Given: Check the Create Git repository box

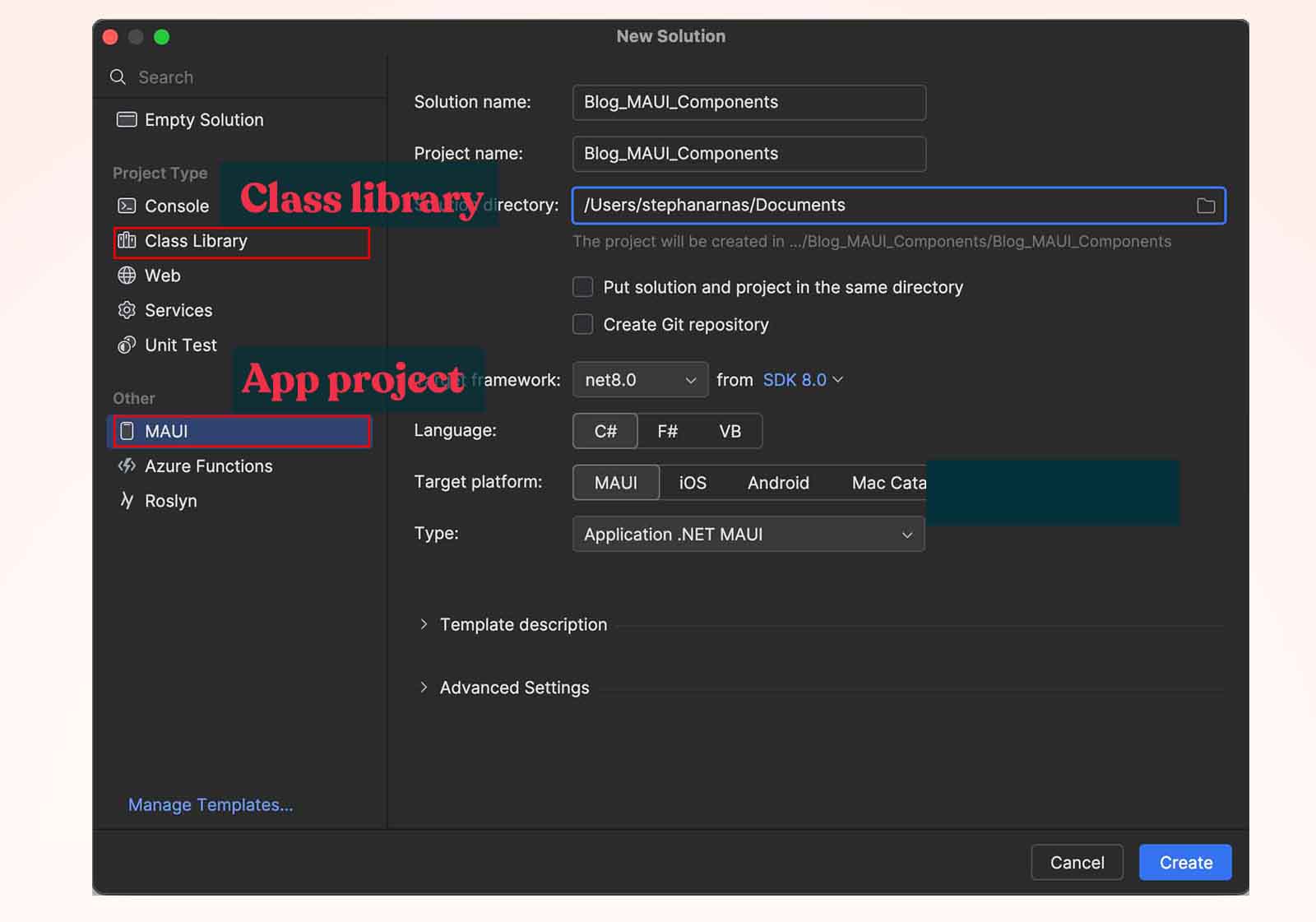Looking at the screenshot, I should point(583,324).
